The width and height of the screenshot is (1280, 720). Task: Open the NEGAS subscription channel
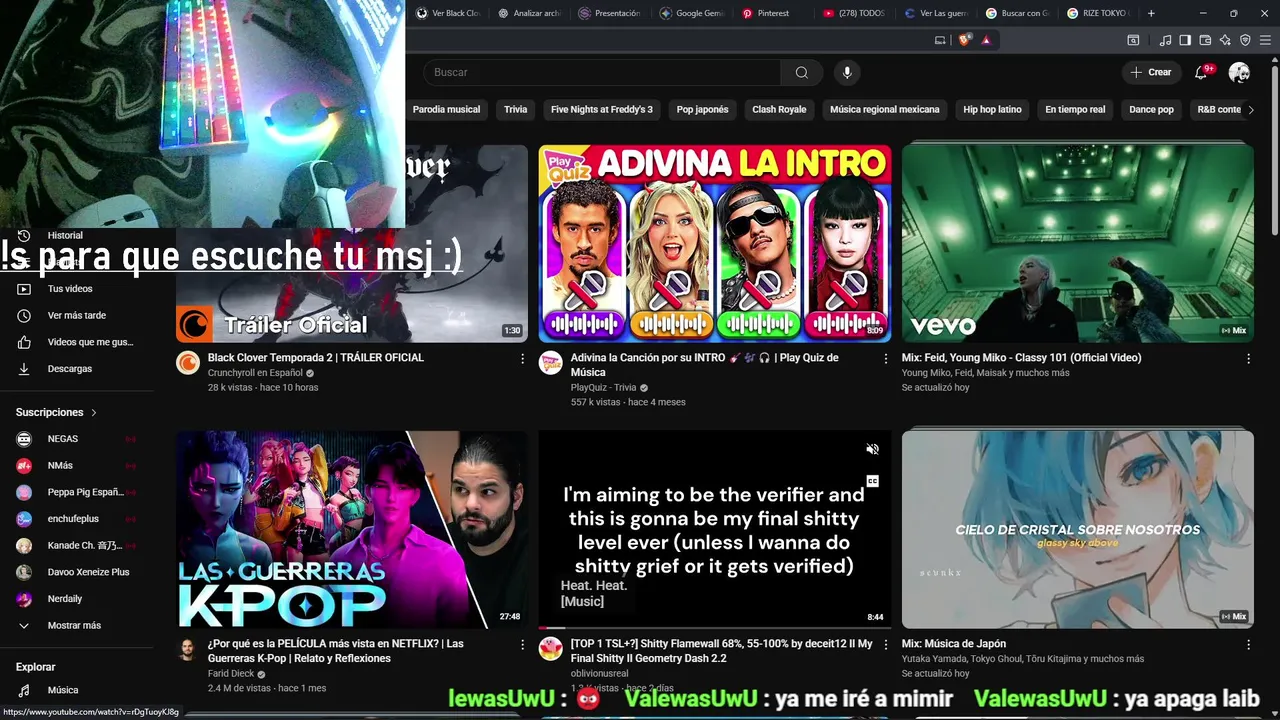(x=77, y=439)
